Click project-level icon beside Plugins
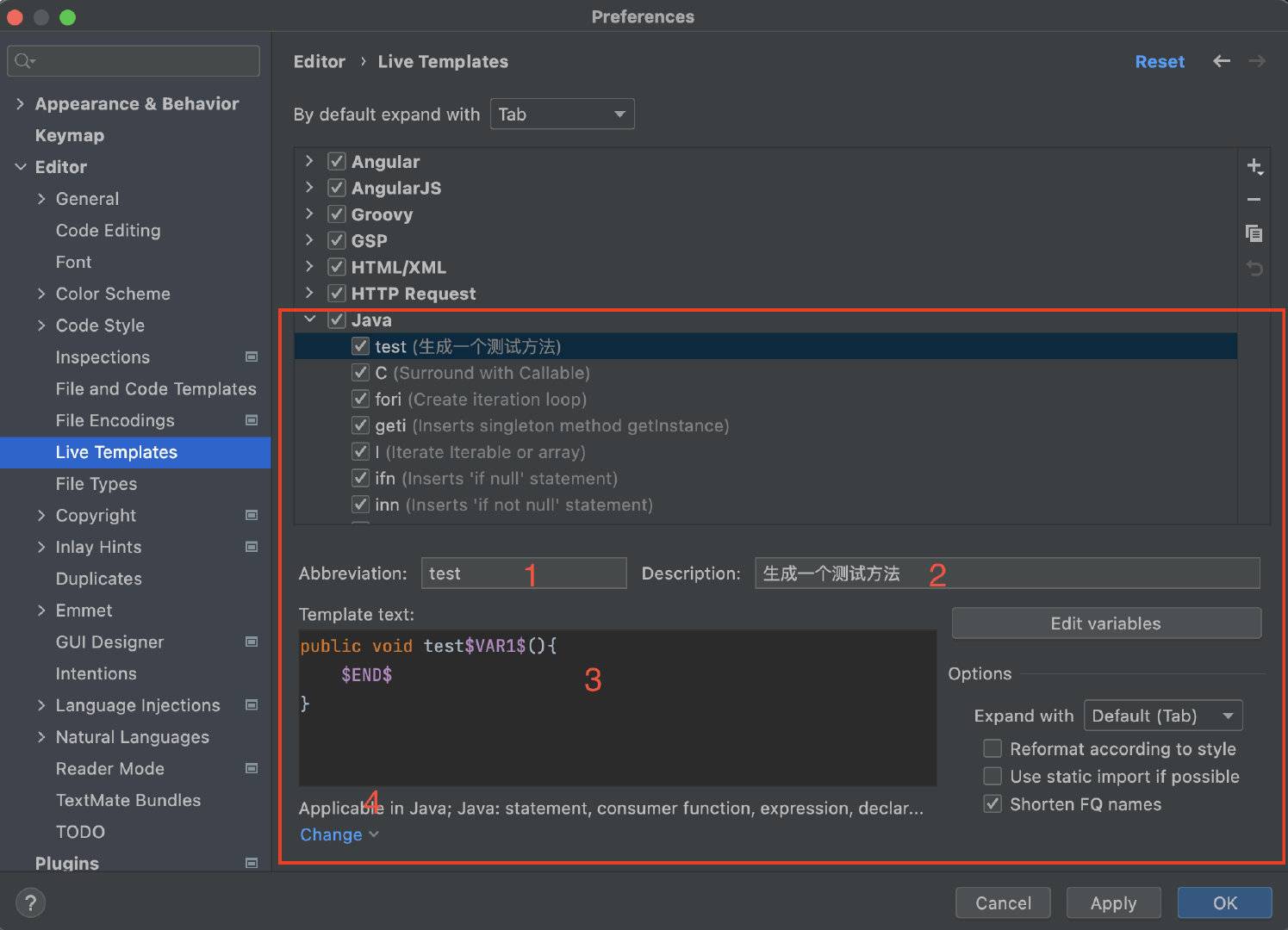 pyautogui.click(x=252, y=863)
